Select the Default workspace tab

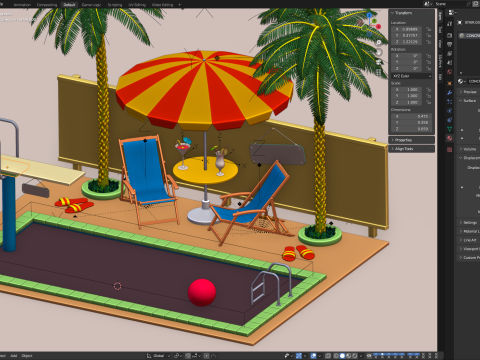coord(69,5)
